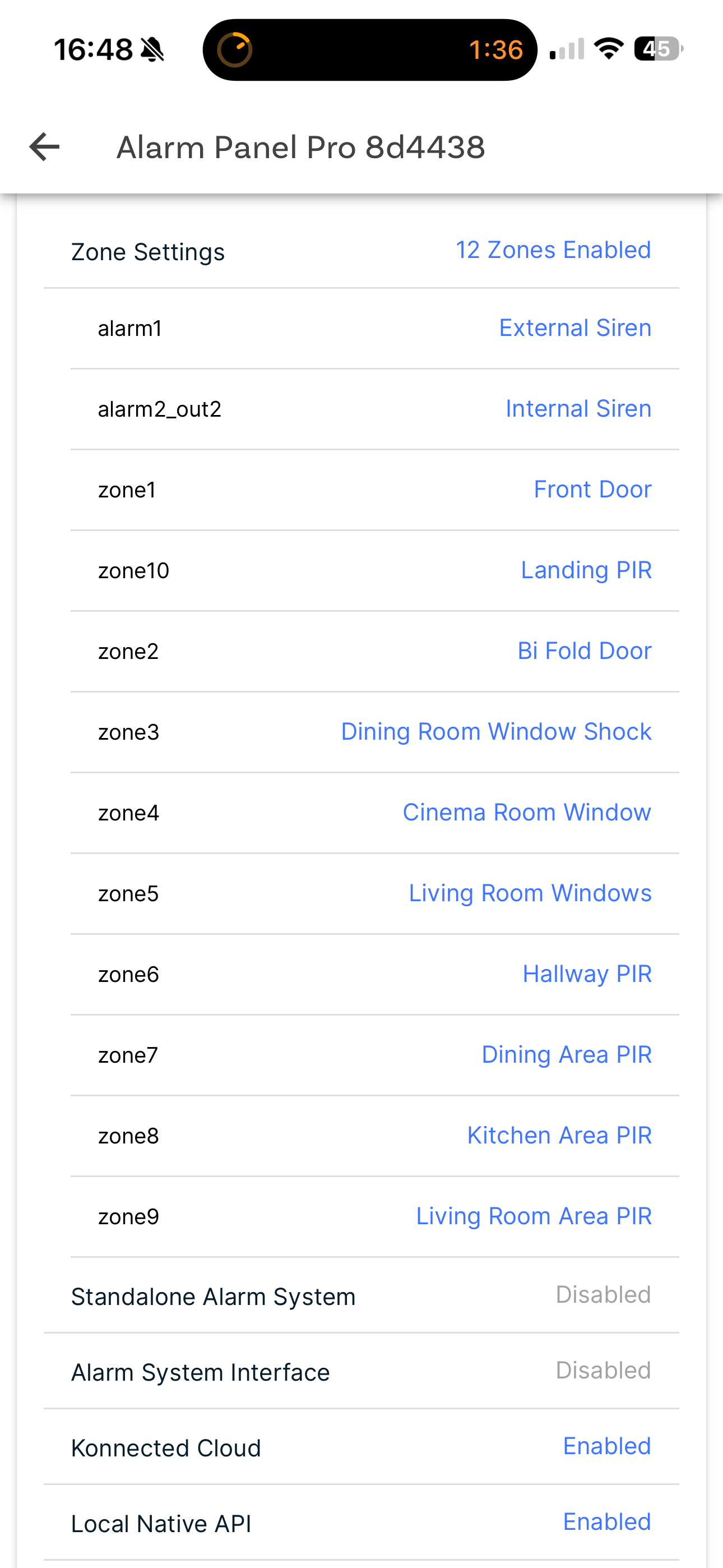Tap the Living Room Windows zone

[530, 893]
